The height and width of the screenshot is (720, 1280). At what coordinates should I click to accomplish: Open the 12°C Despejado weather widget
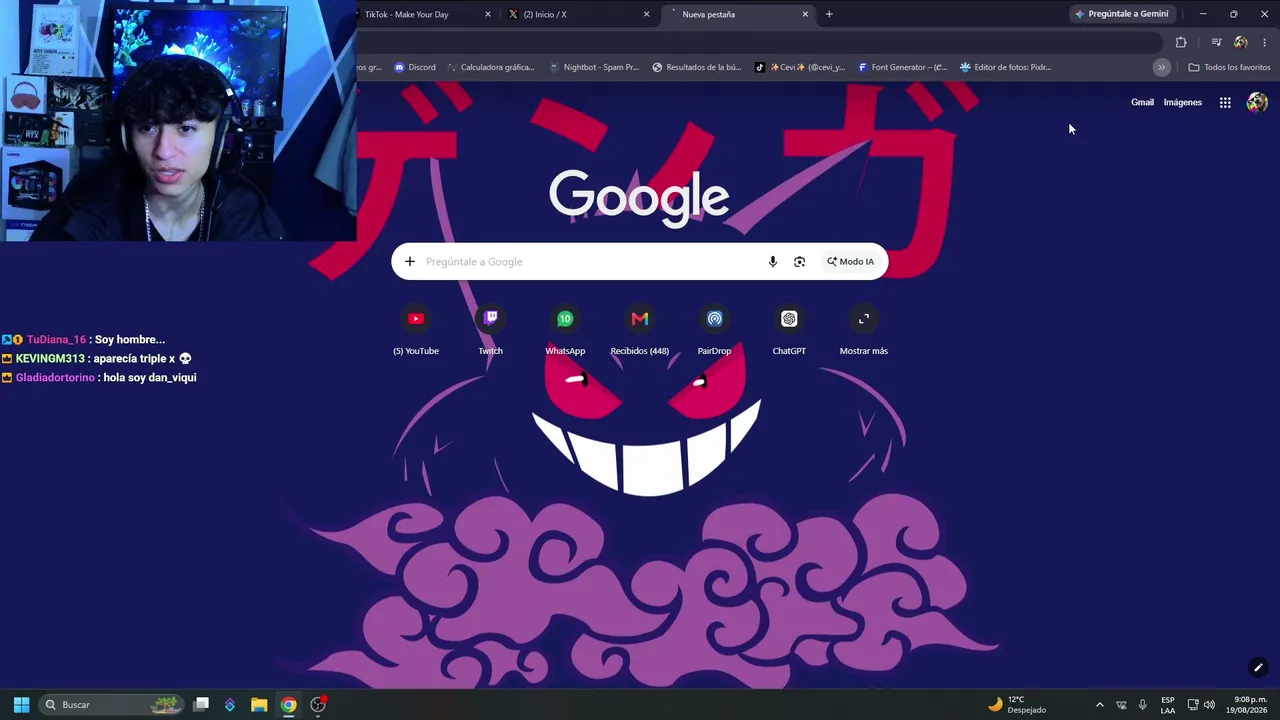(1017, 704)
